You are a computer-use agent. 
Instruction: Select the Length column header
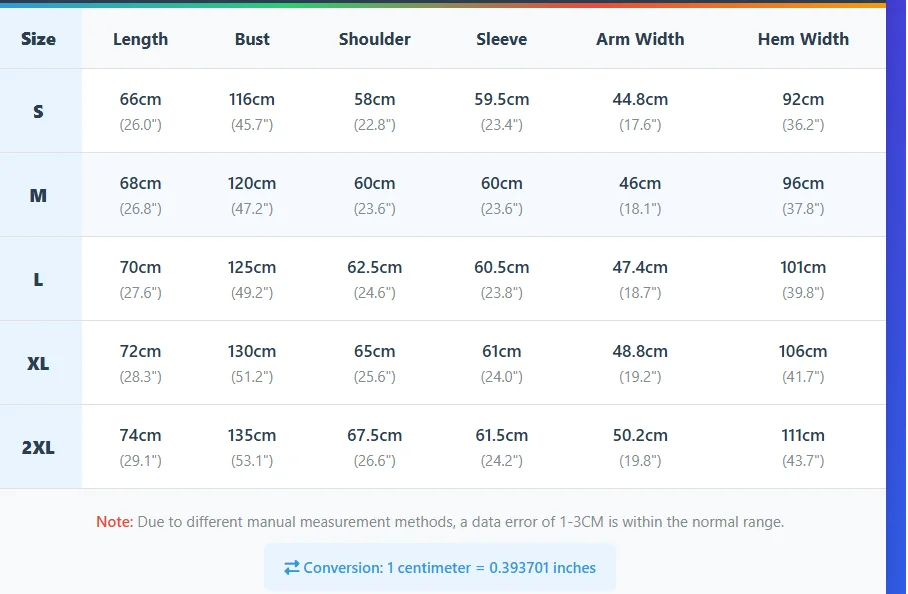coord(140,40)
